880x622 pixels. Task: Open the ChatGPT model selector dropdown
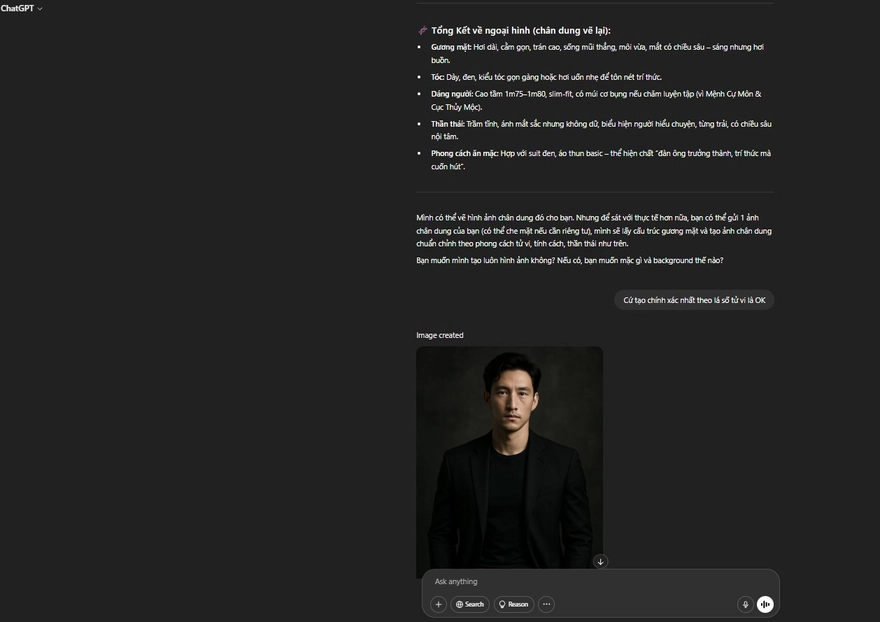(22, 8)
